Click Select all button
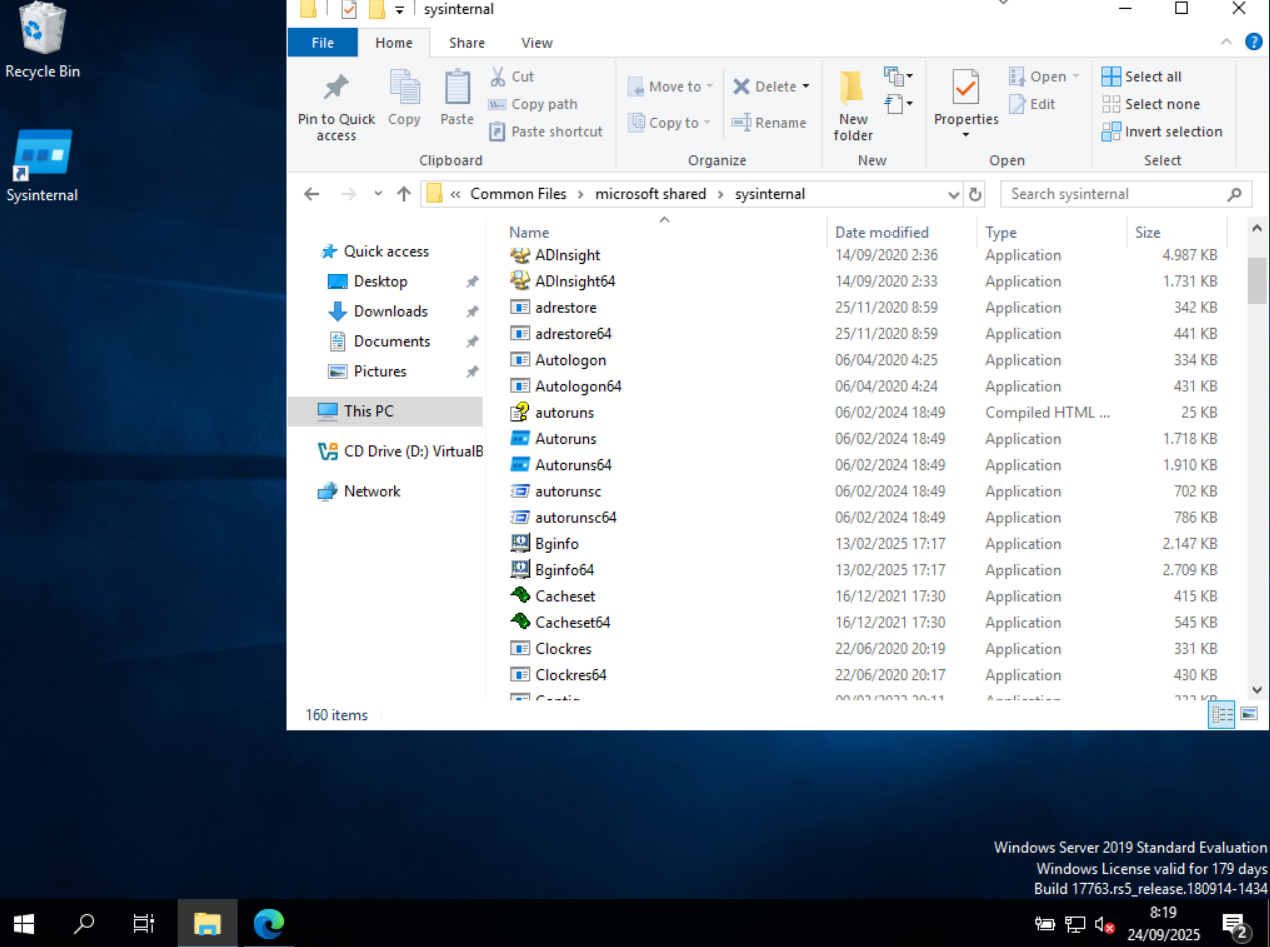 [x=1142, y=76]
